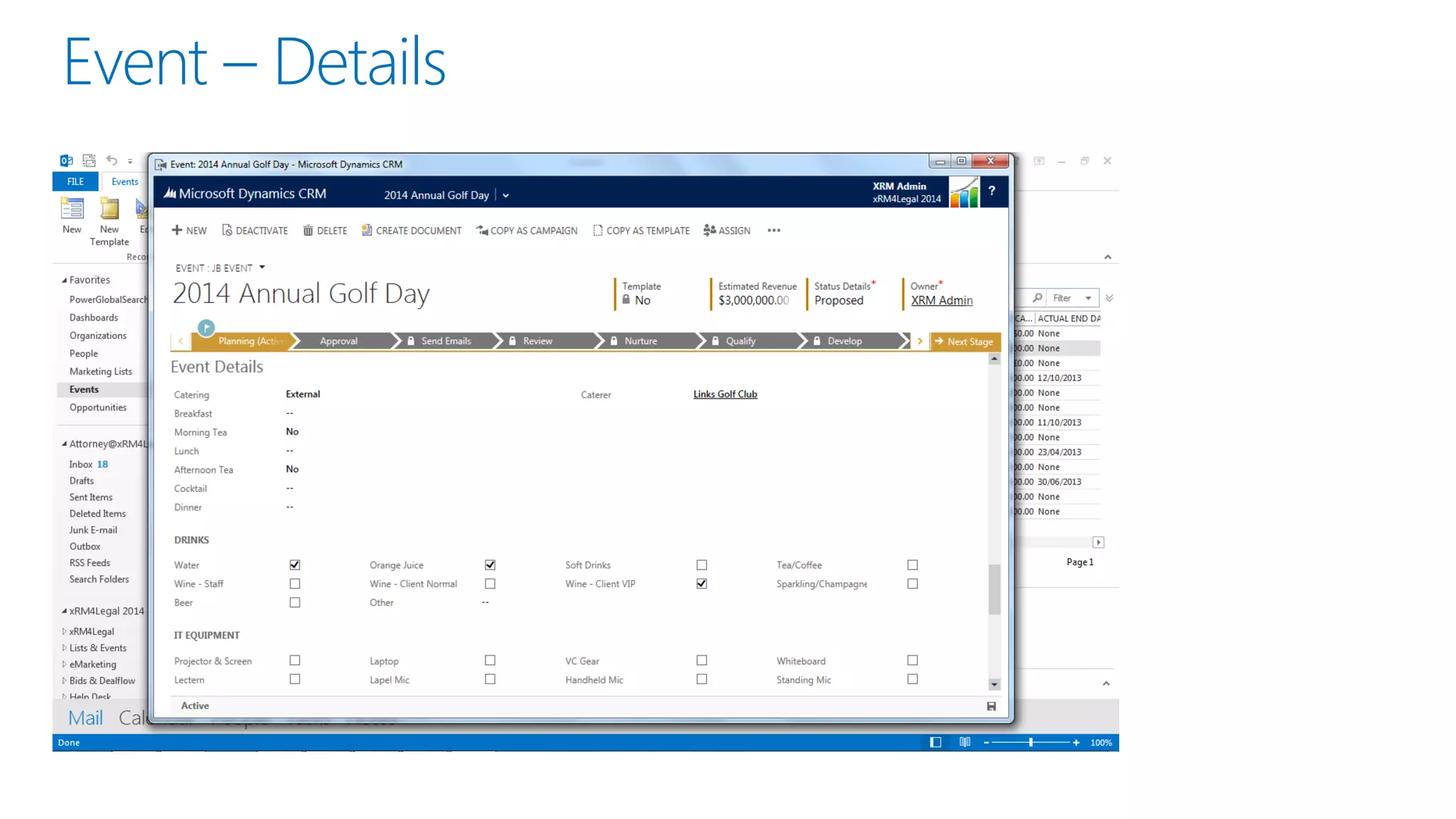
Task: Click the save disk icon in footer
Action: point(991,706)
